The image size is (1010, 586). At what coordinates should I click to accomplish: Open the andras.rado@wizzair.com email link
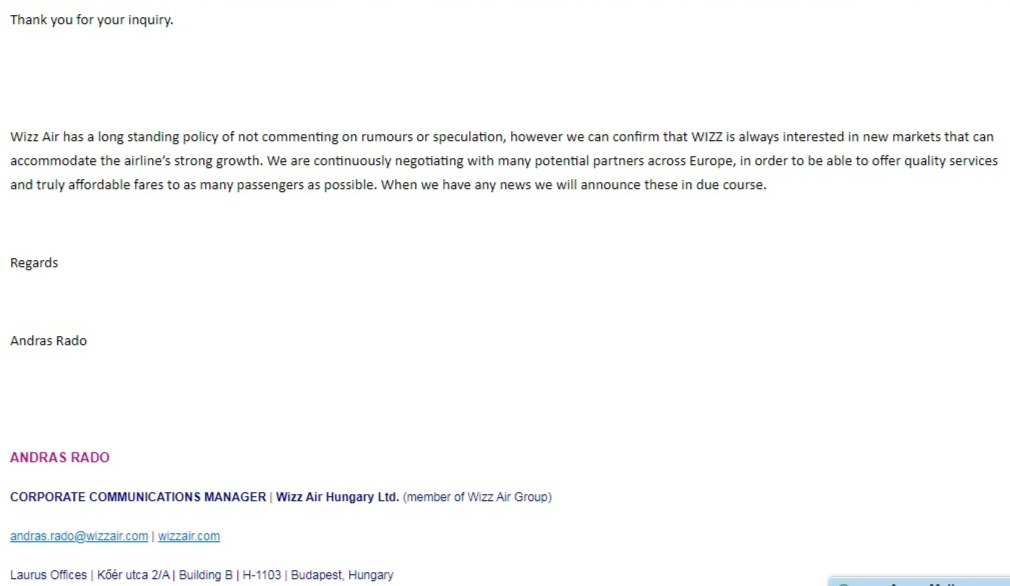(79, 536)
